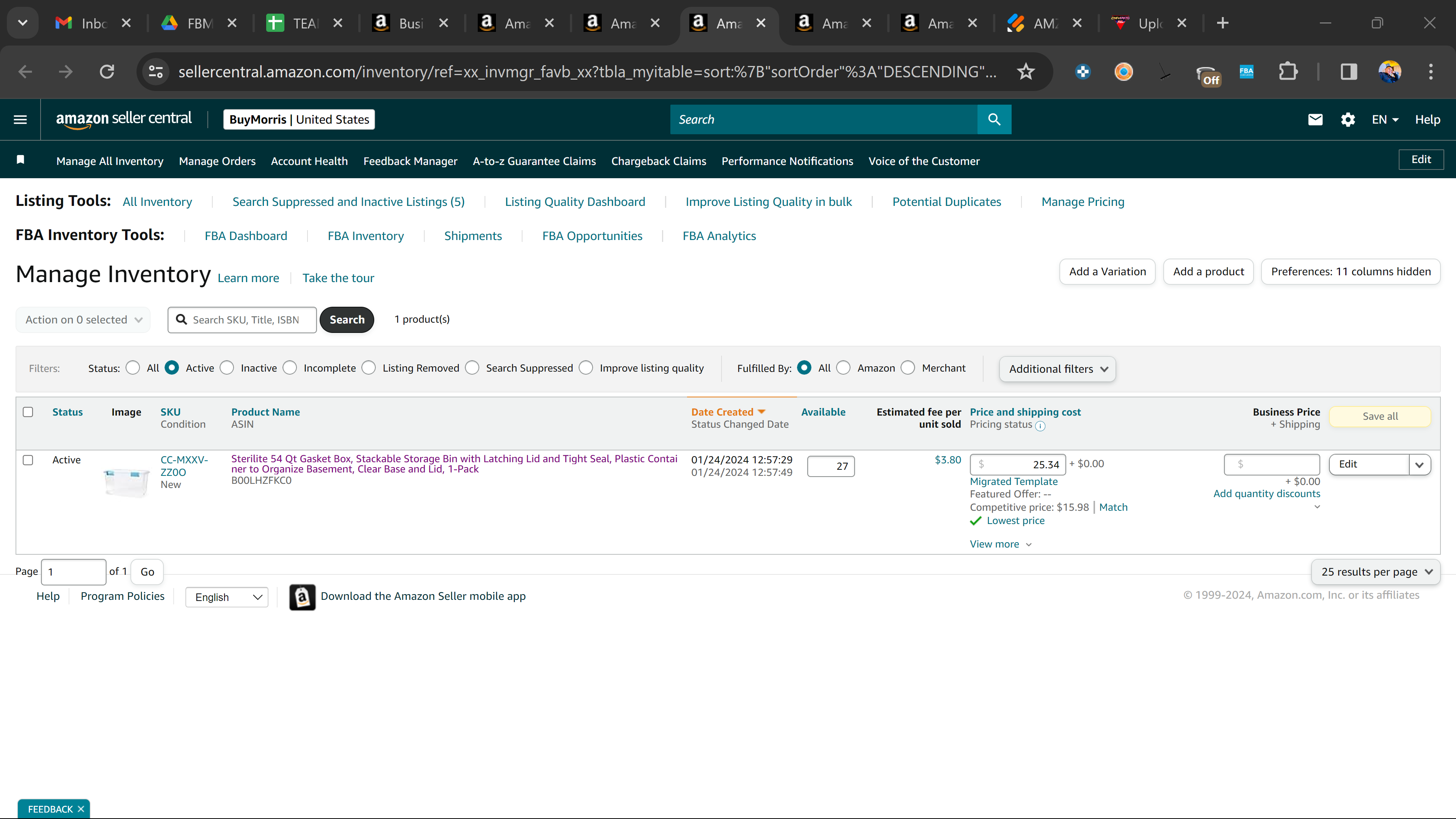Select the Inactive status filter
This screenshot has height=819, width=1456.
pos(227,368)
